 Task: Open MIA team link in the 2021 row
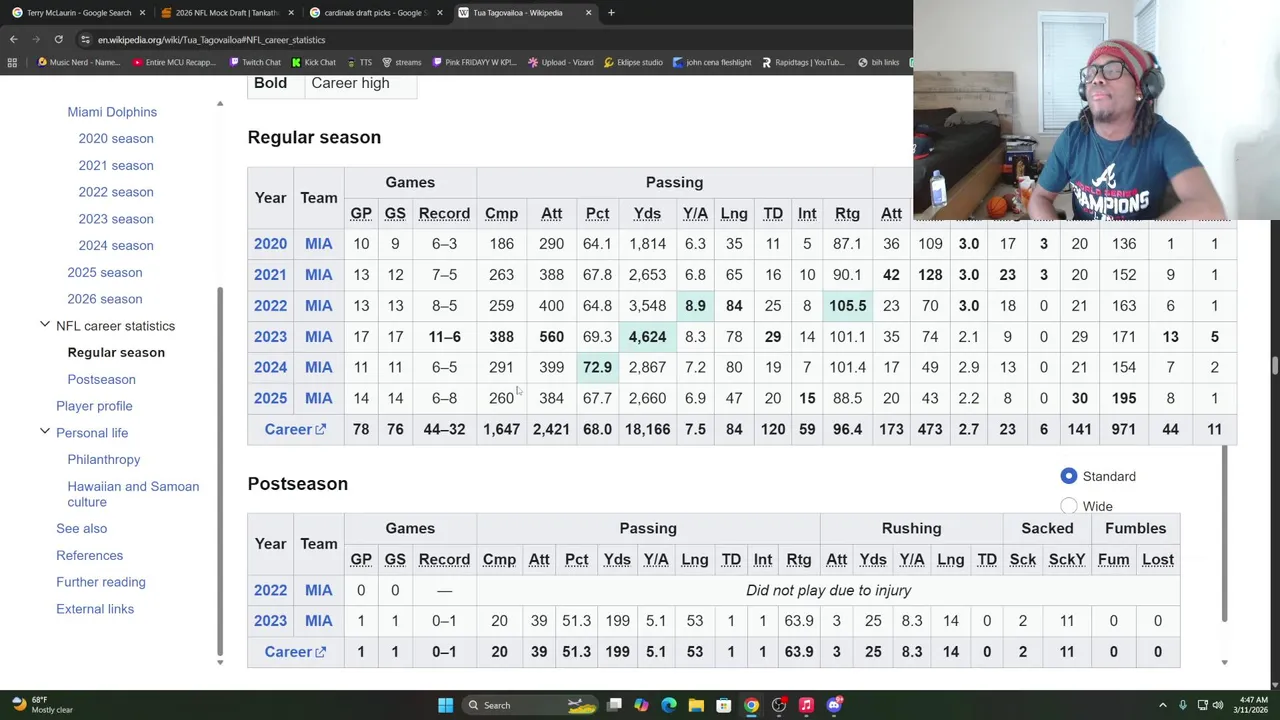318,274
